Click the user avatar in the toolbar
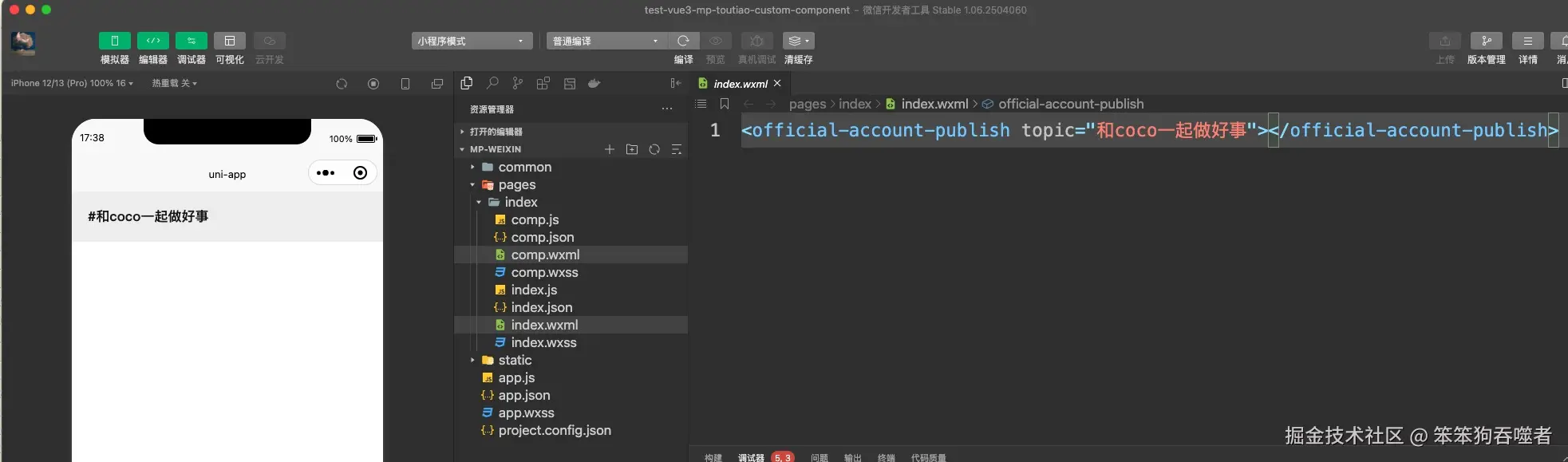Image resolution: width=1568 pixels, height=462 pixels. coord(23,43)
